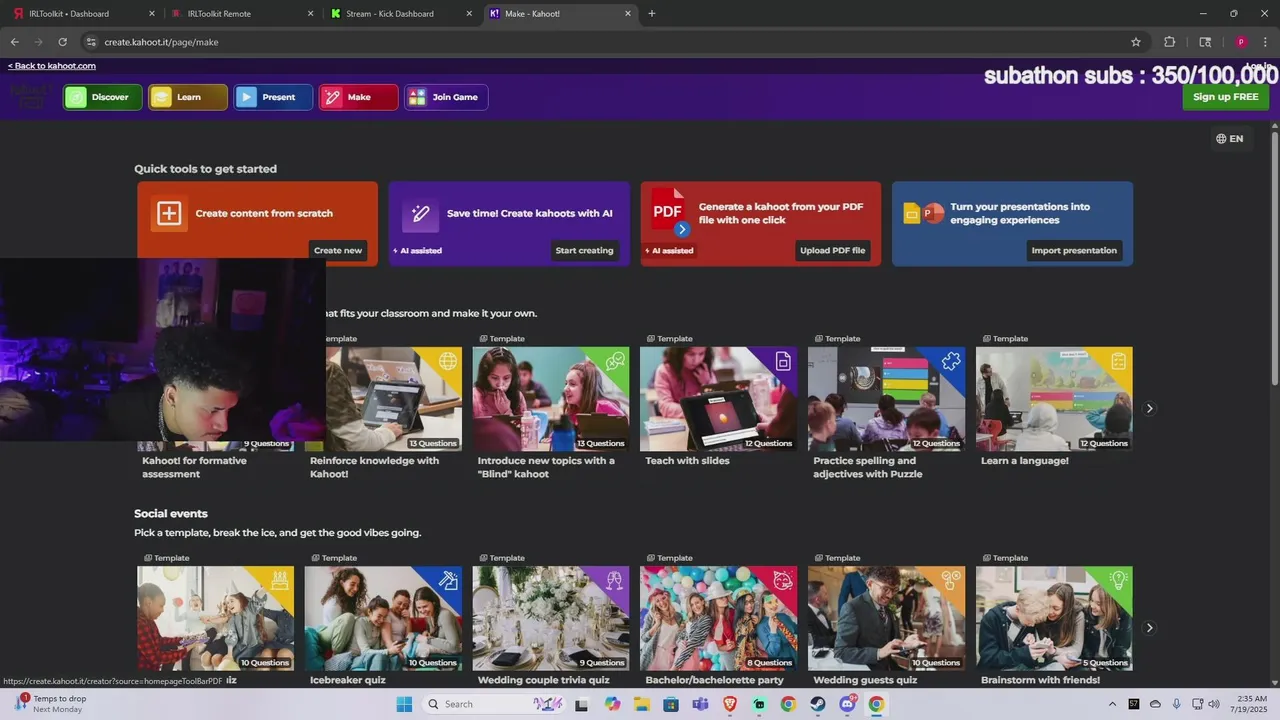Show next classroom templates with right arrow
This screenshot has width=1280, height=720.
[1149, 408]
